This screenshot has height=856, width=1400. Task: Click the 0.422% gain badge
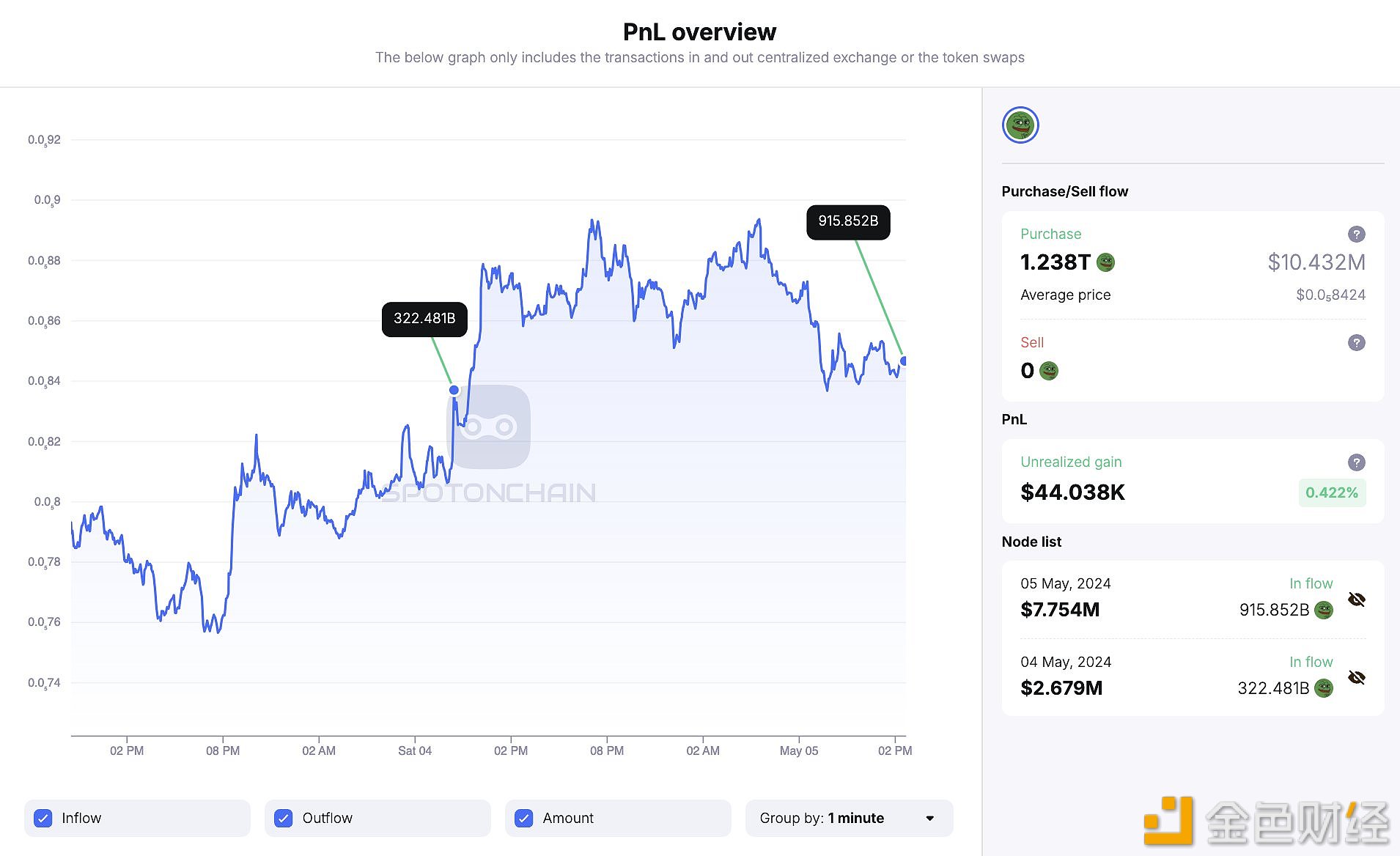click(1332, 493)
